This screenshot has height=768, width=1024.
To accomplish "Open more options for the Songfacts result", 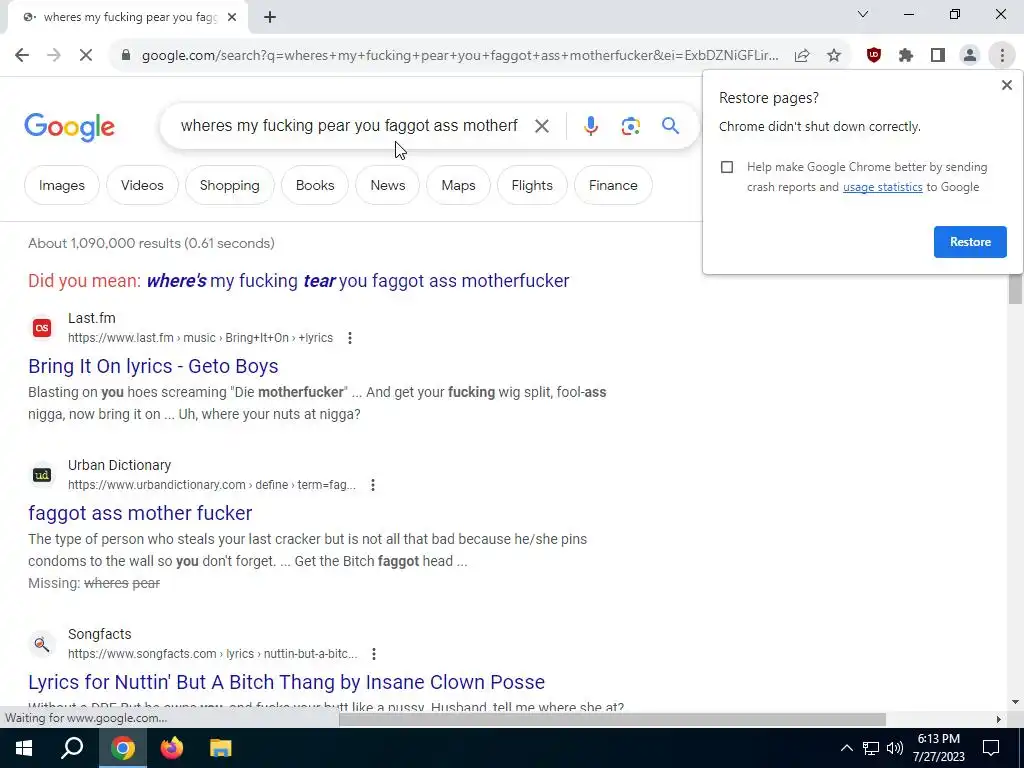I will [374, 654].
